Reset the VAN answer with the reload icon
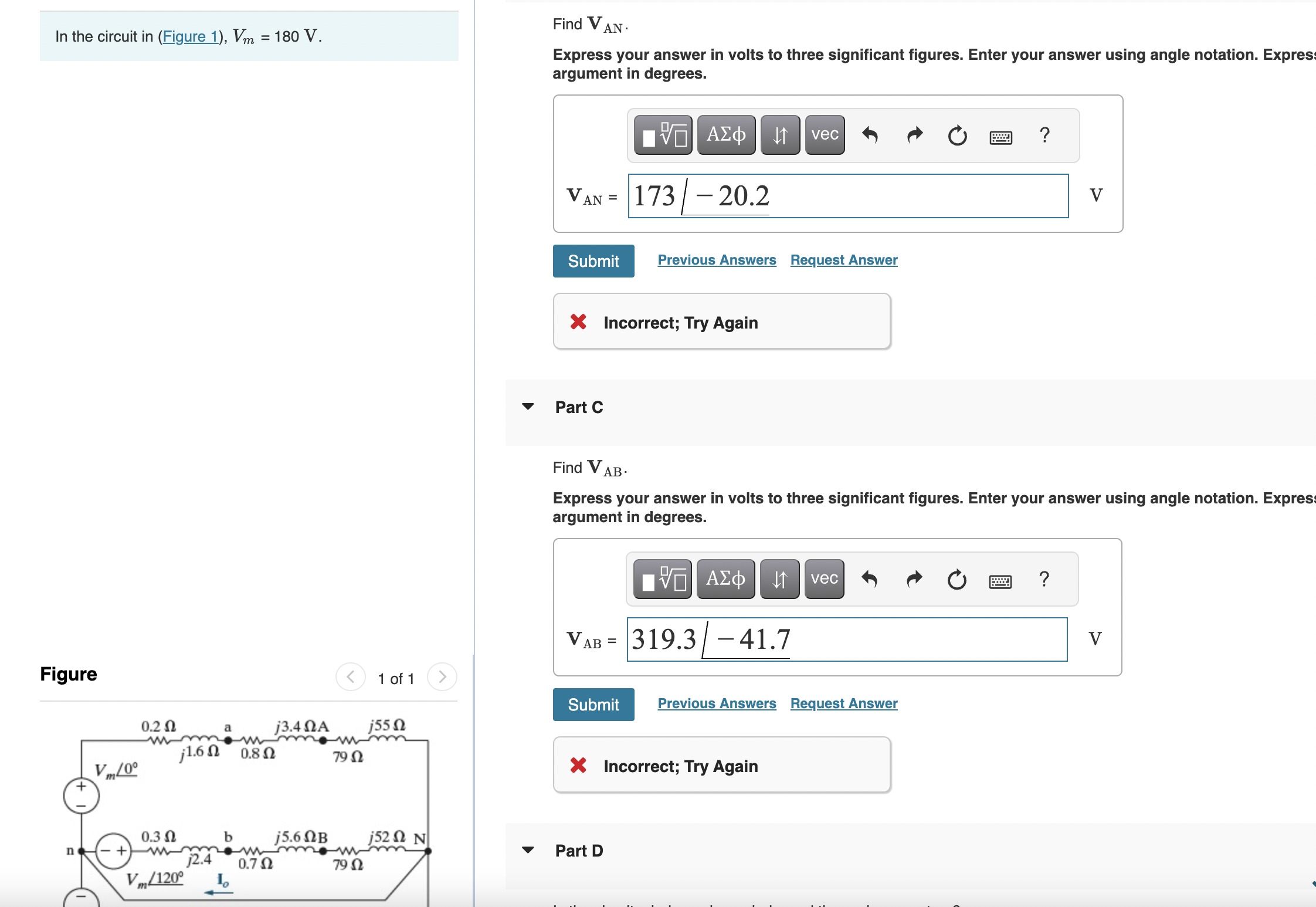 click(957, 135)
